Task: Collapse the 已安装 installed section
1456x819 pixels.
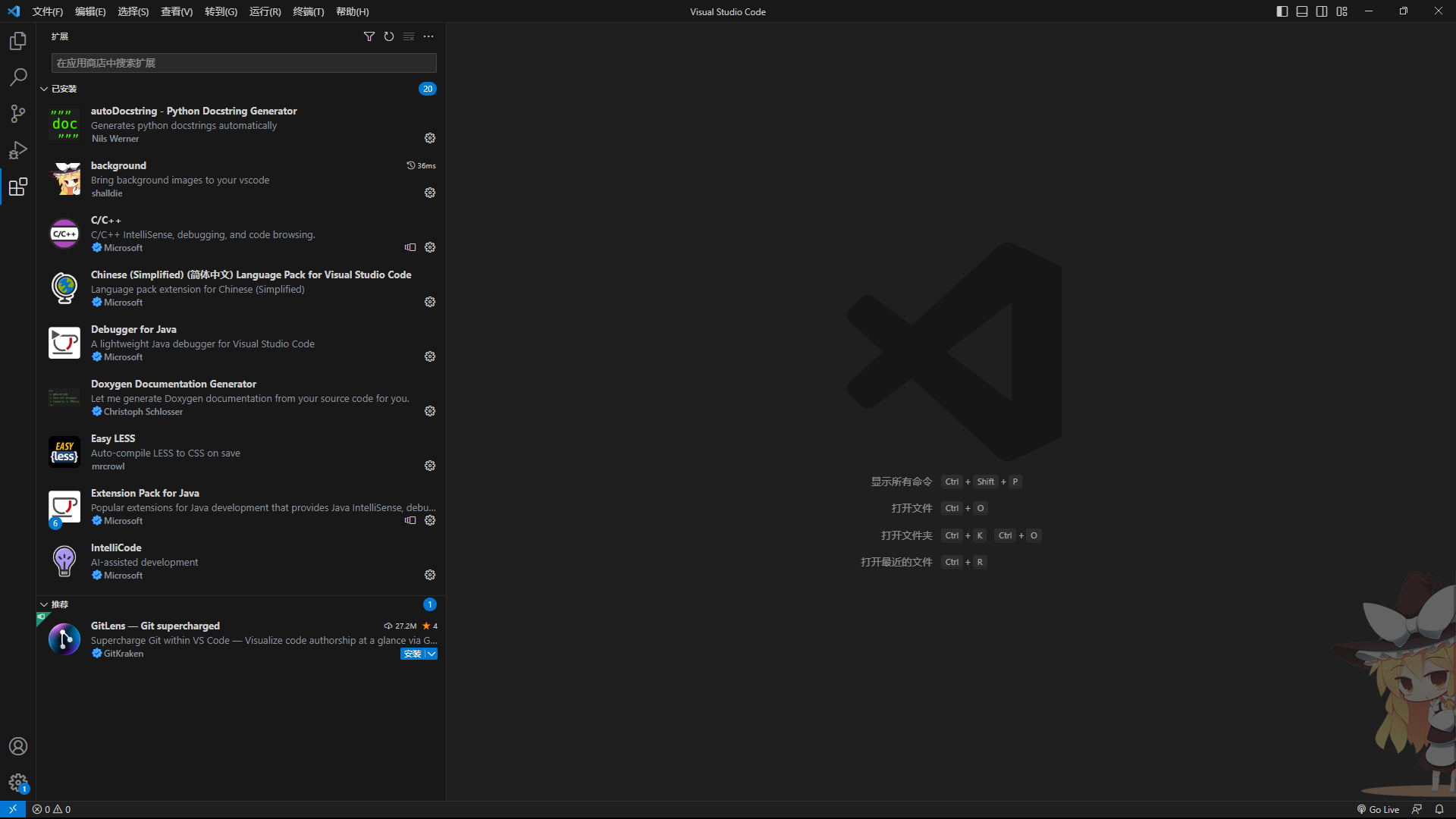Action: 44,89
